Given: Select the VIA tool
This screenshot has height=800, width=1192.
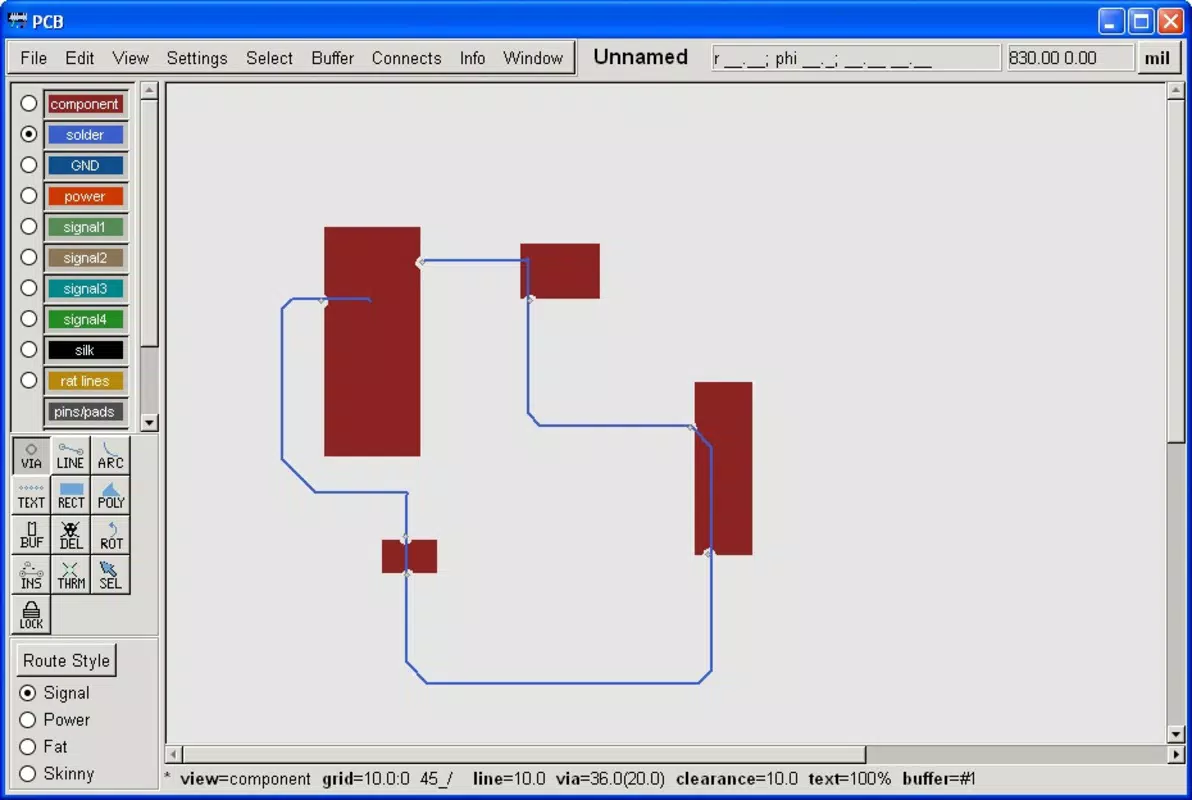Looking at the screenshot, I should [x=31, y=456].
